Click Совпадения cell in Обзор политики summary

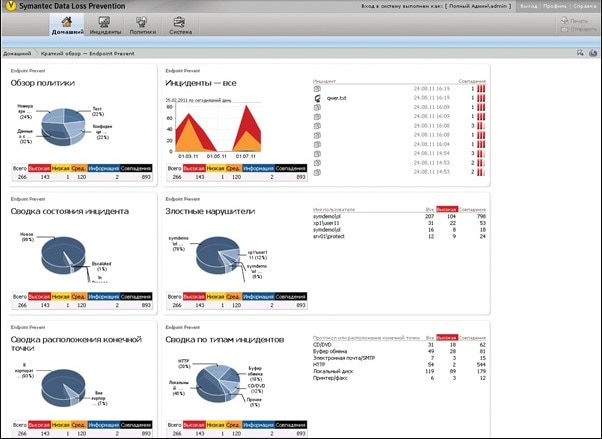tap(136, 168)
